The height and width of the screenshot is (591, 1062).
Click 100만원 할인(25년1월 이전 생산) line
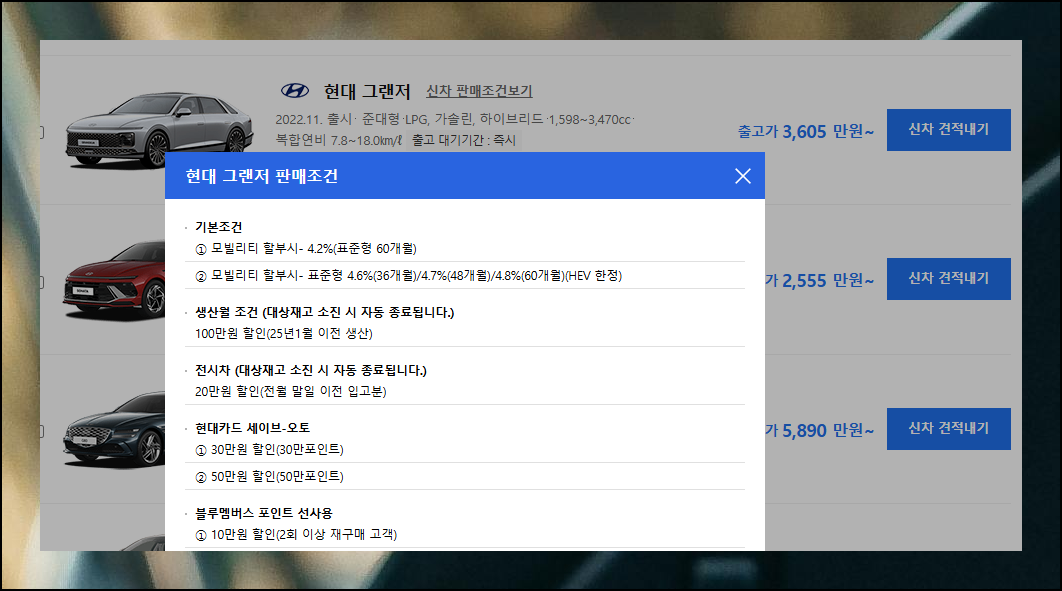(x=284, y=333)
